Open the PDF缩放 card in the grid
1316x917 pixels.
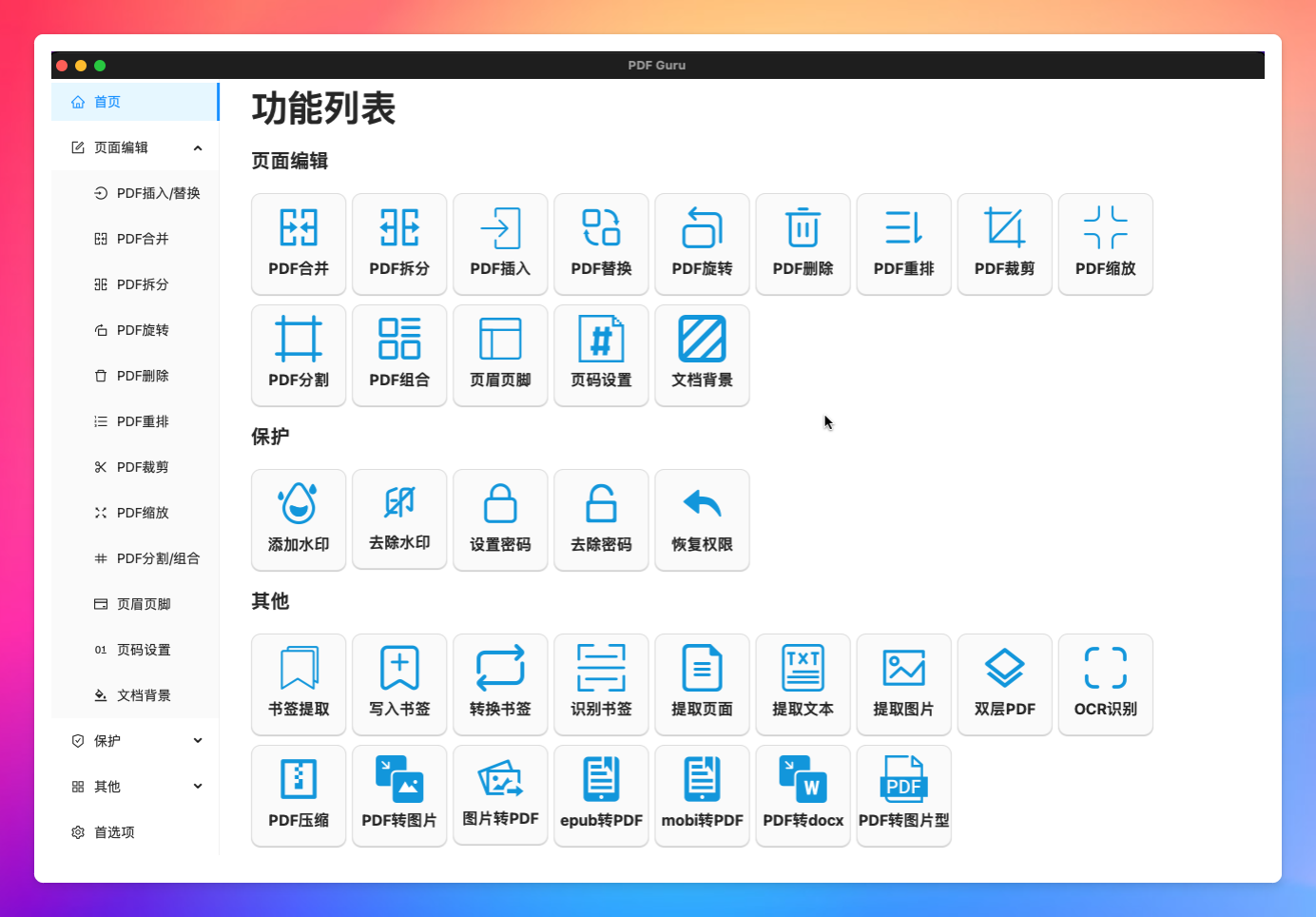coord(1105,244)
